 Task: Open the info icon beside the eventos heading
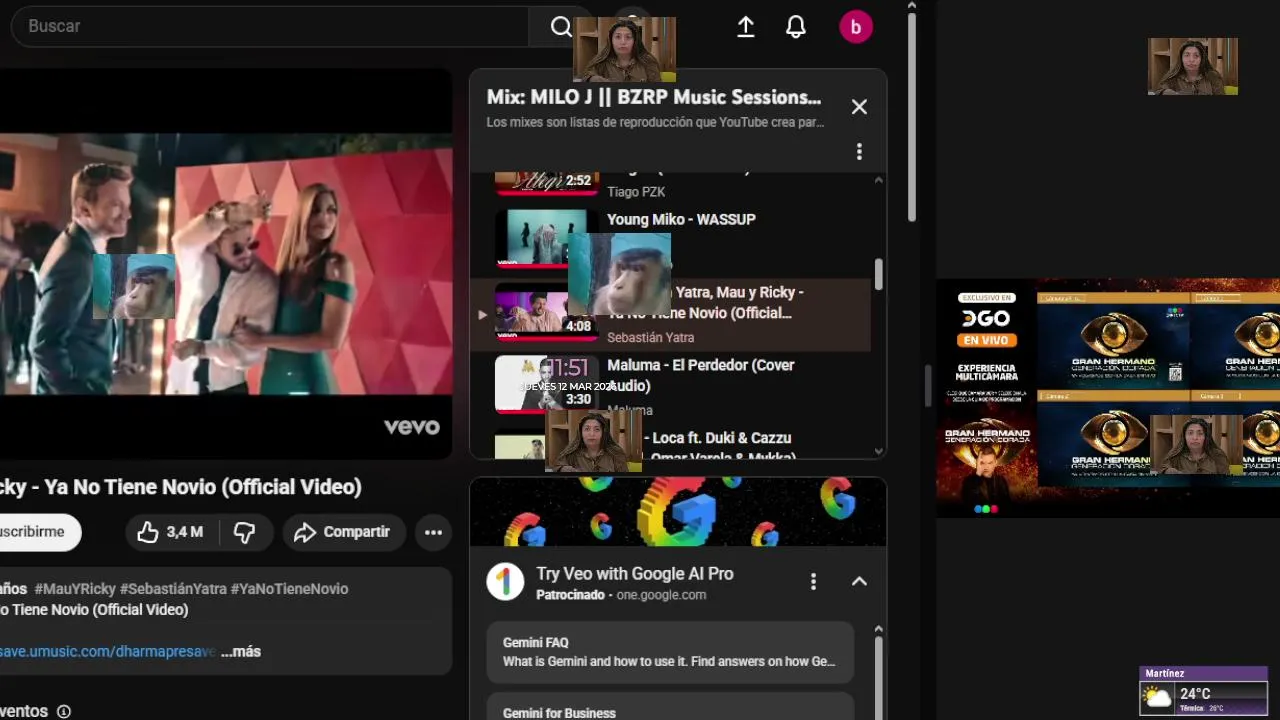(64, 712)
